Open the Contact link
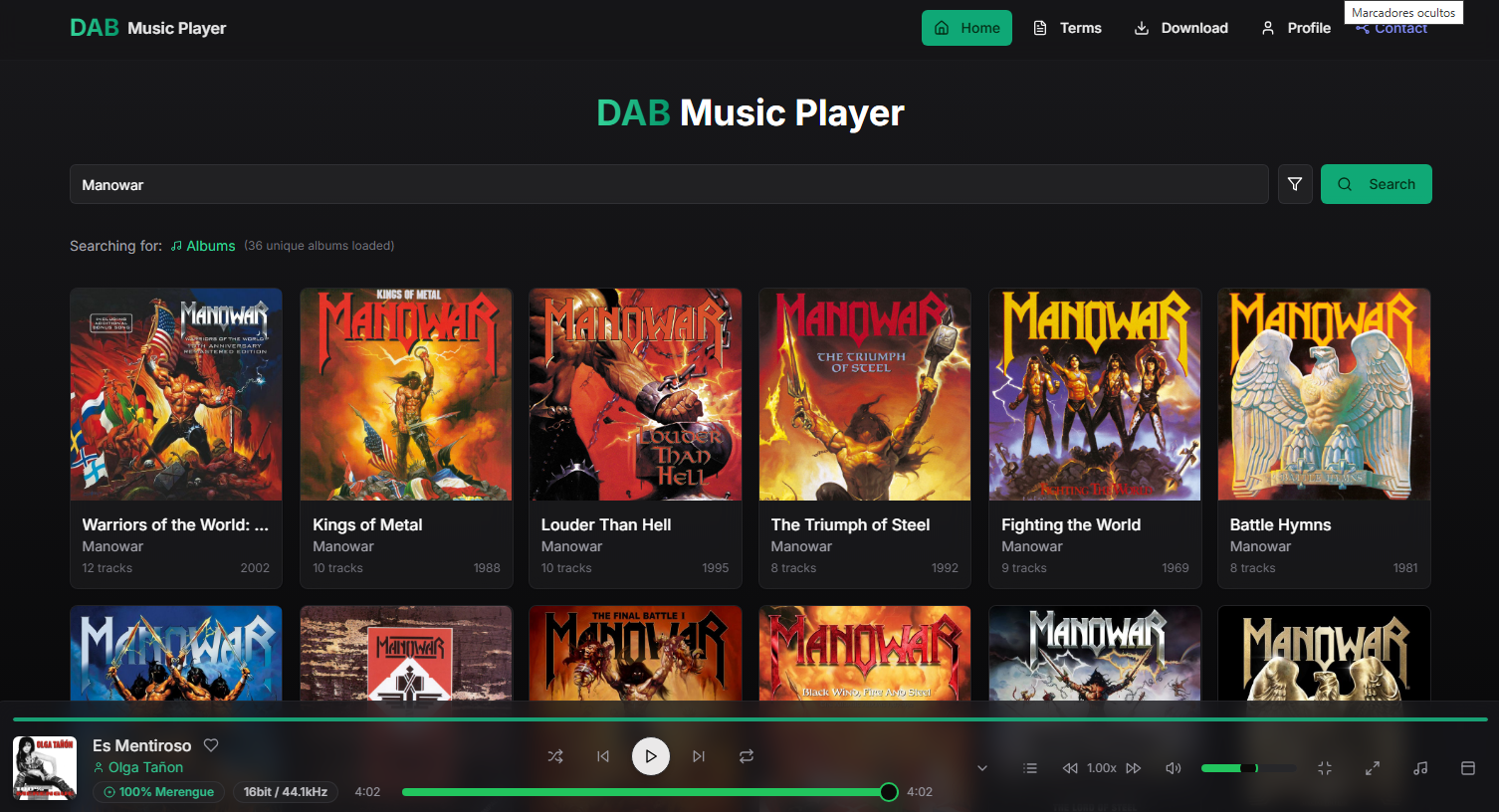The width and height of the screenshot is (1499, 812). (x=1392, y=29)
